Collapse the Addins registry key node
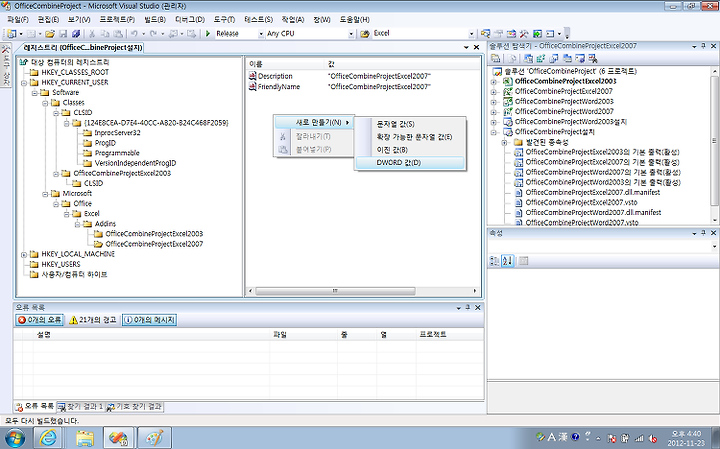Viewport: 720px width, 449px height. coord(77,224)
